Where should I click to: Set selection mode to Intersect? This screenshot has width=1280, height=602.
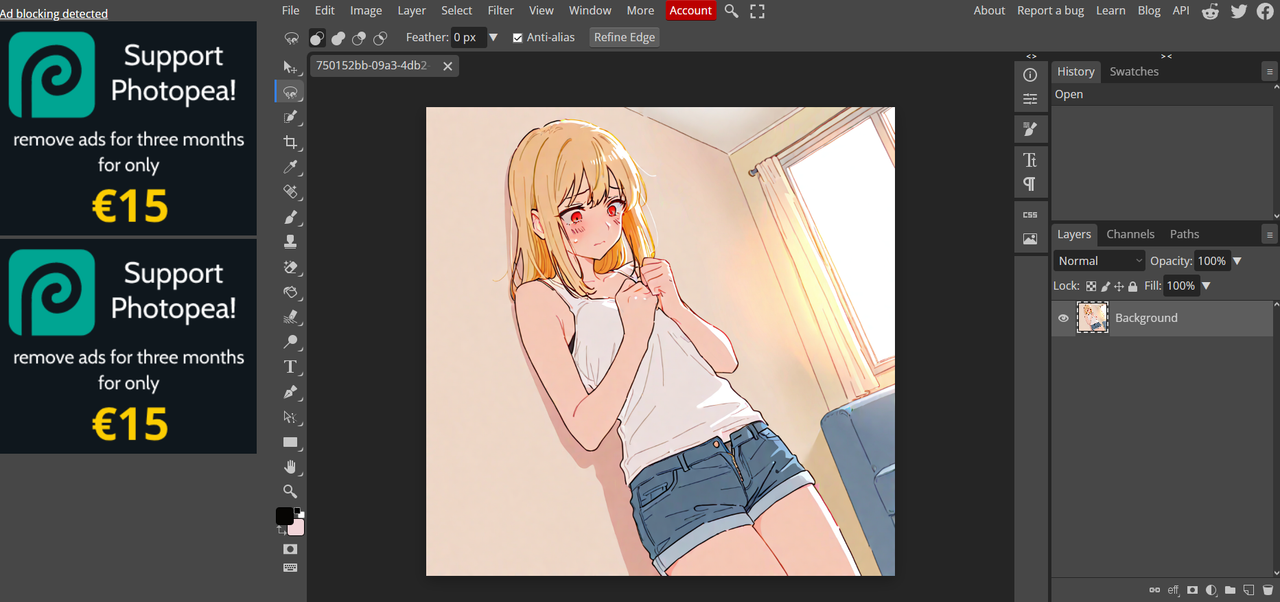click(380, 38)
